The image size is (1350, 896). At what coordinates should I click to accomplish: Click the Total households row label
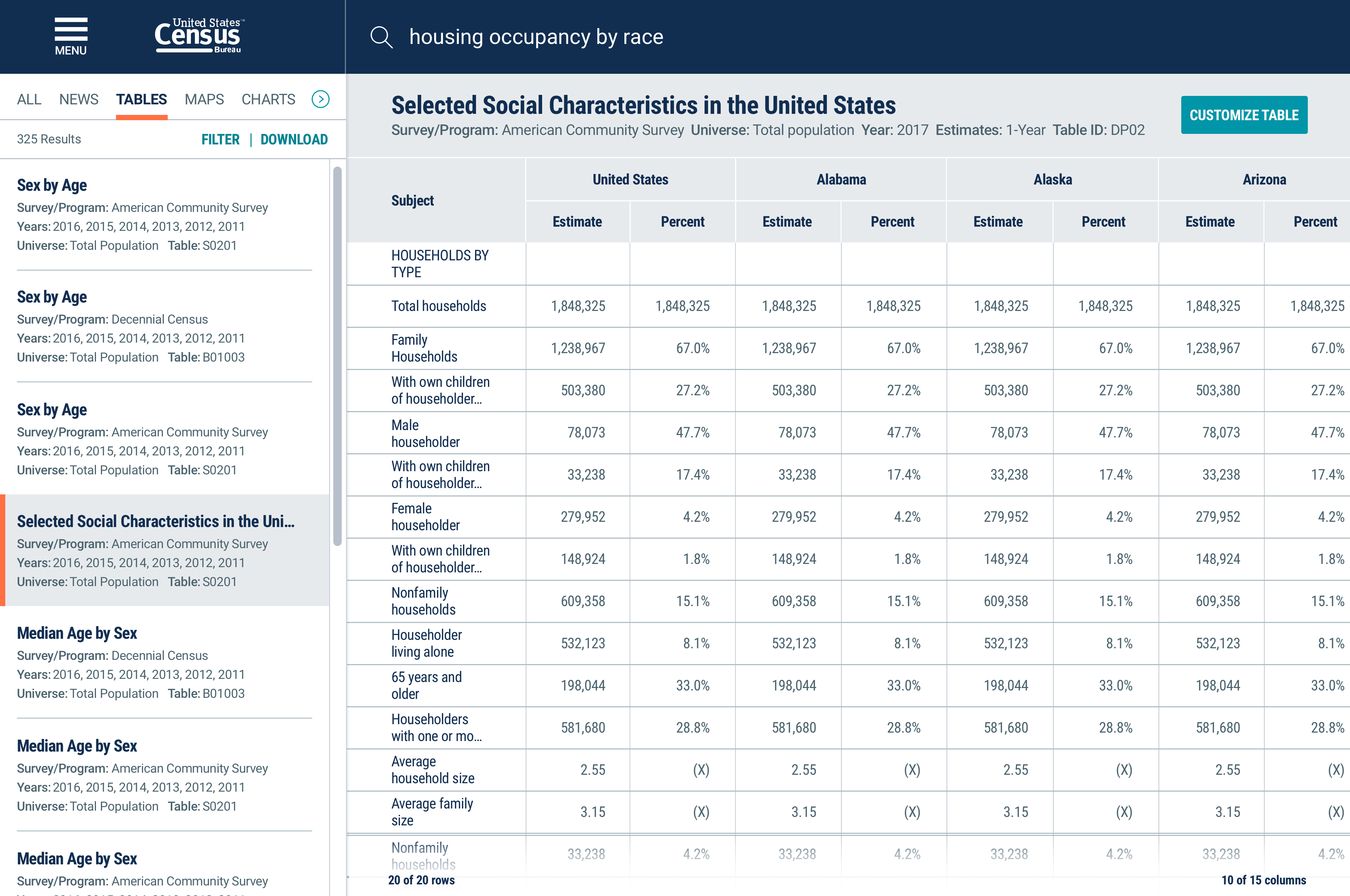click(x=438, y=306)
